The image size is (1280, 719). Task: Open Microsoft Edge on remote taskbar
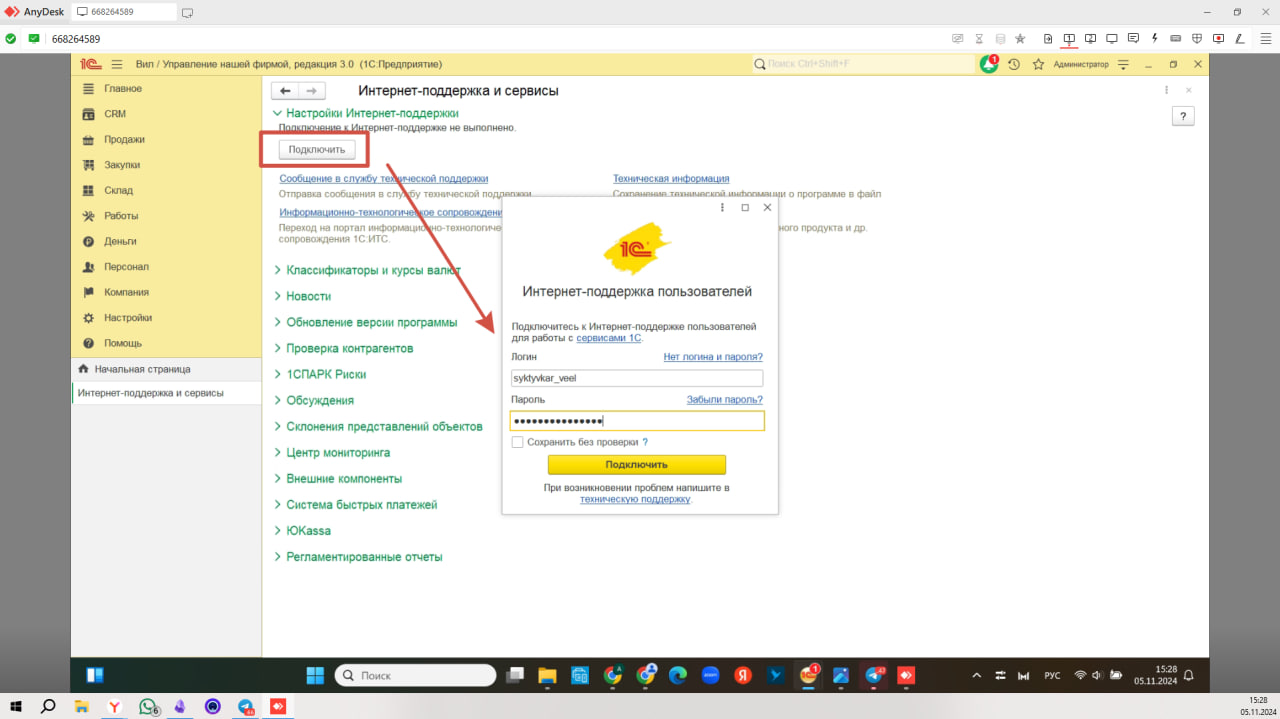(678, 675)
